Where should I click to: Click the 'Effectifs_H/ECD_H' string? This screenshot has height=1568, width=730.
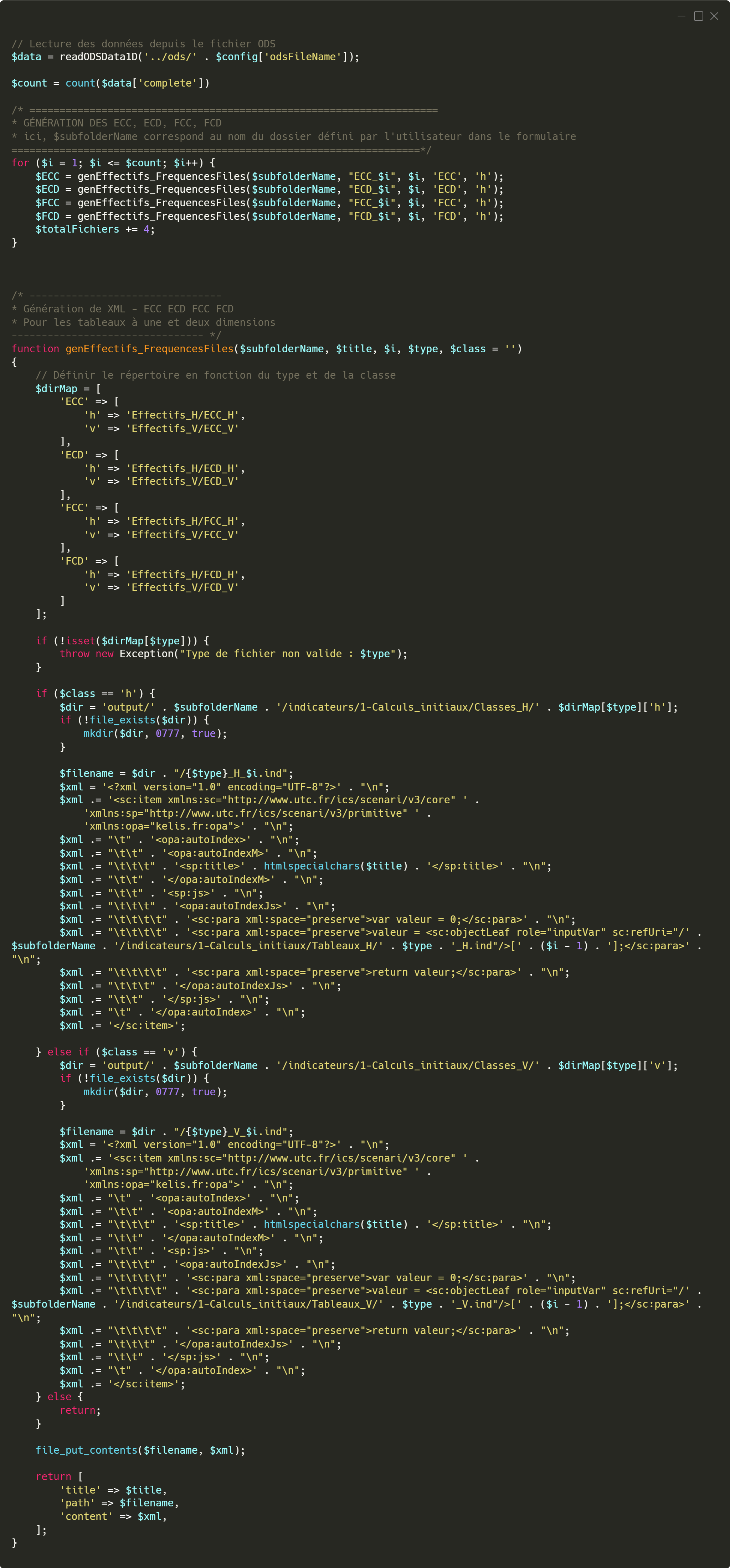182,469
